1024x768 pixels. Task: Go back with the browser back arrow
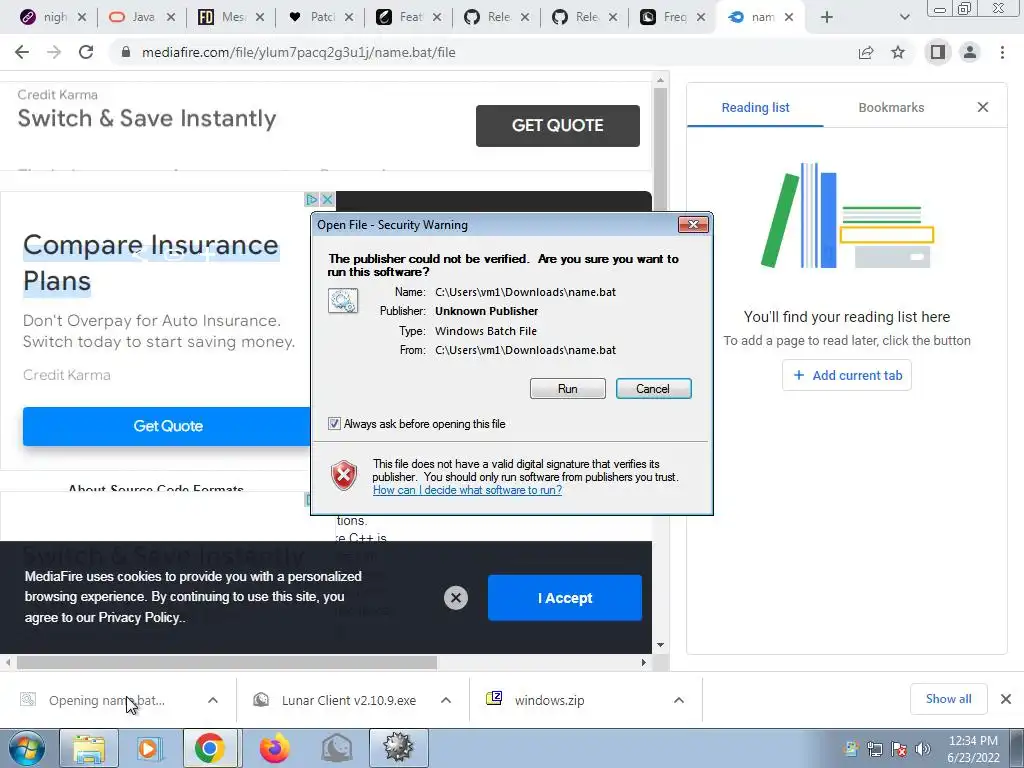click(x=22, y=52)
